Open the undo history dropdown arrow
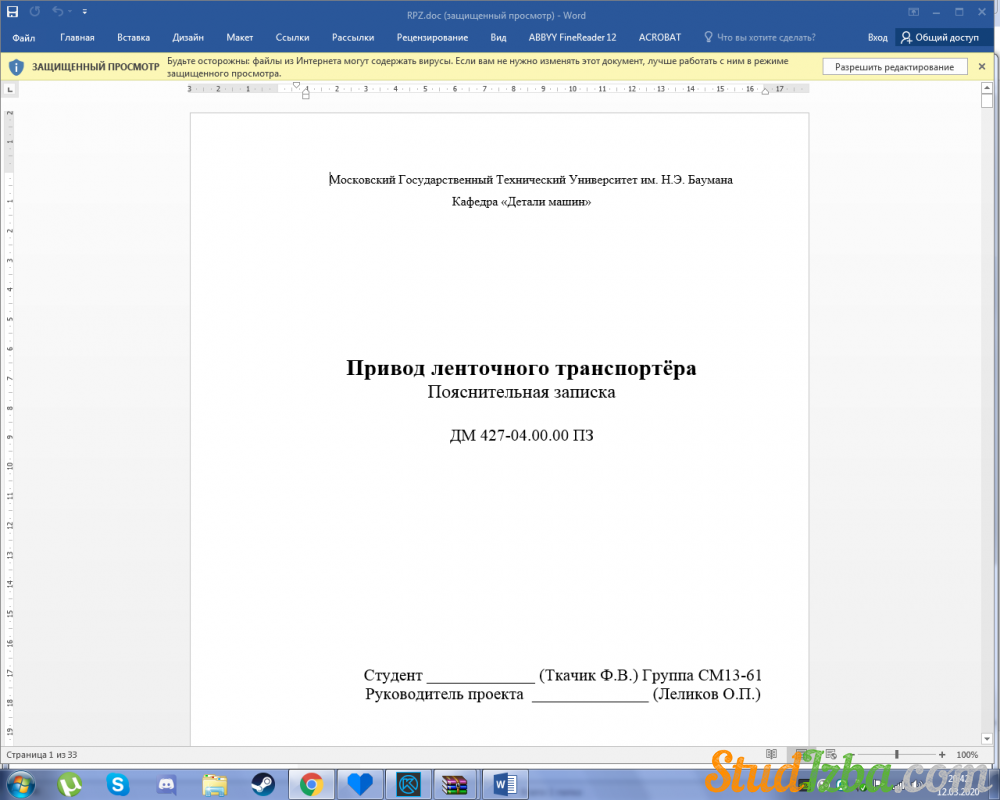The height and width of the screenshot is (800, 1000). coord(69,12)
